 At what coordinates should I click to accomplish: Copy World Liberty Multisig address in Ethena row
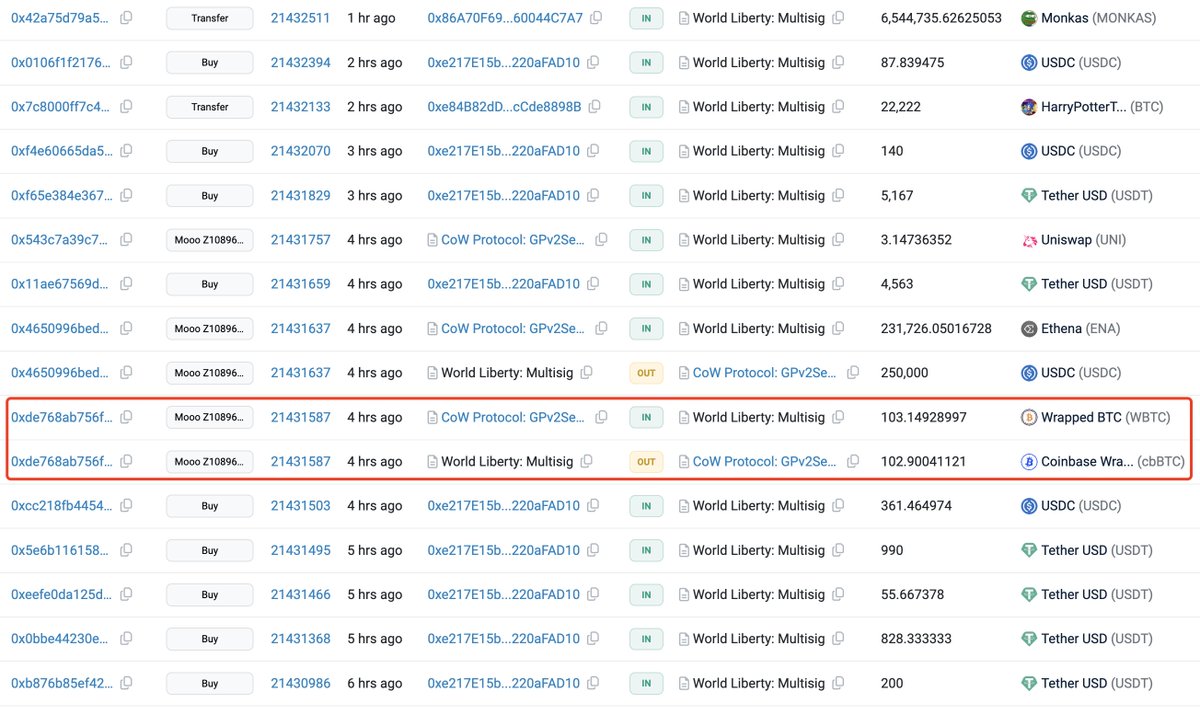point(838,328)
